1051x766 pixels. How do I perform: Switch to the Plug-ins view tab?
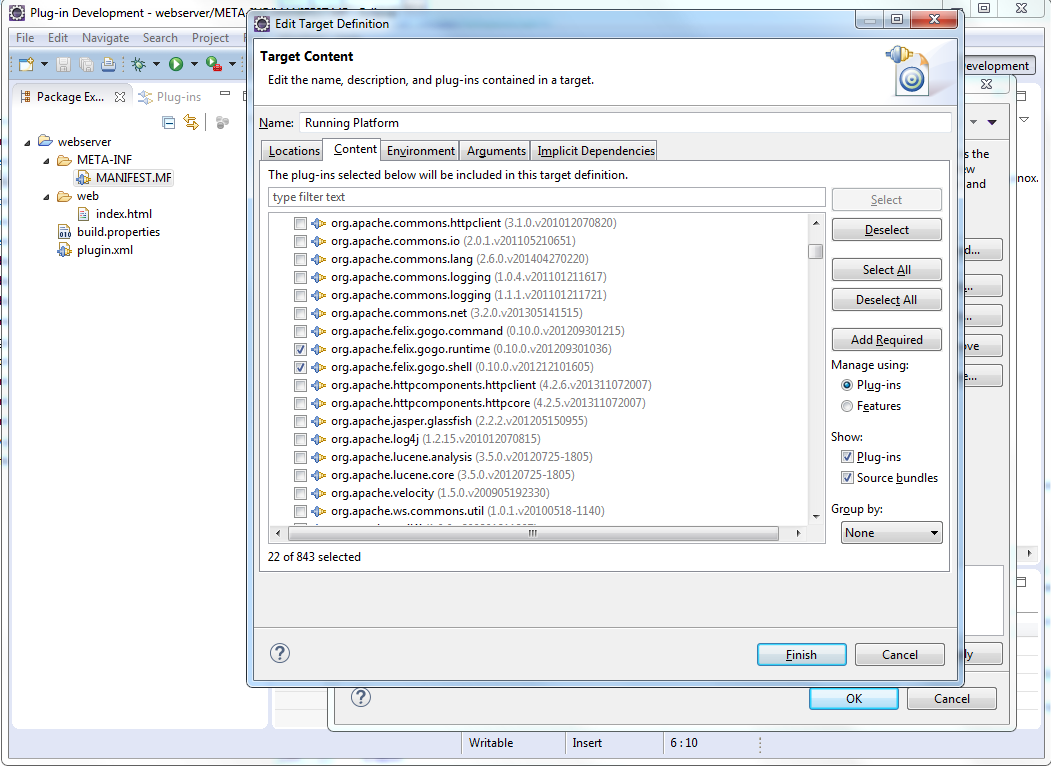170,97
